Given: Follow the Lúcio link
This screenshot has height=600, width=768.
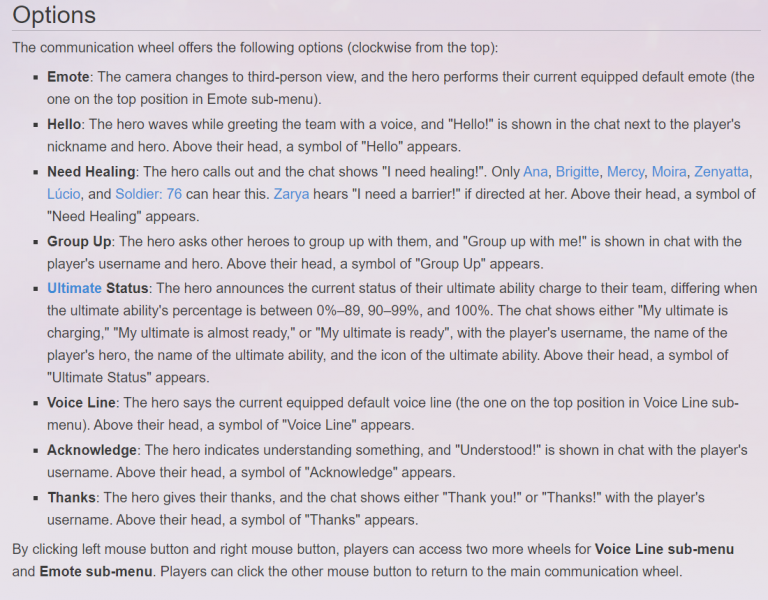Looking at the screenshot, I should 64,194.
